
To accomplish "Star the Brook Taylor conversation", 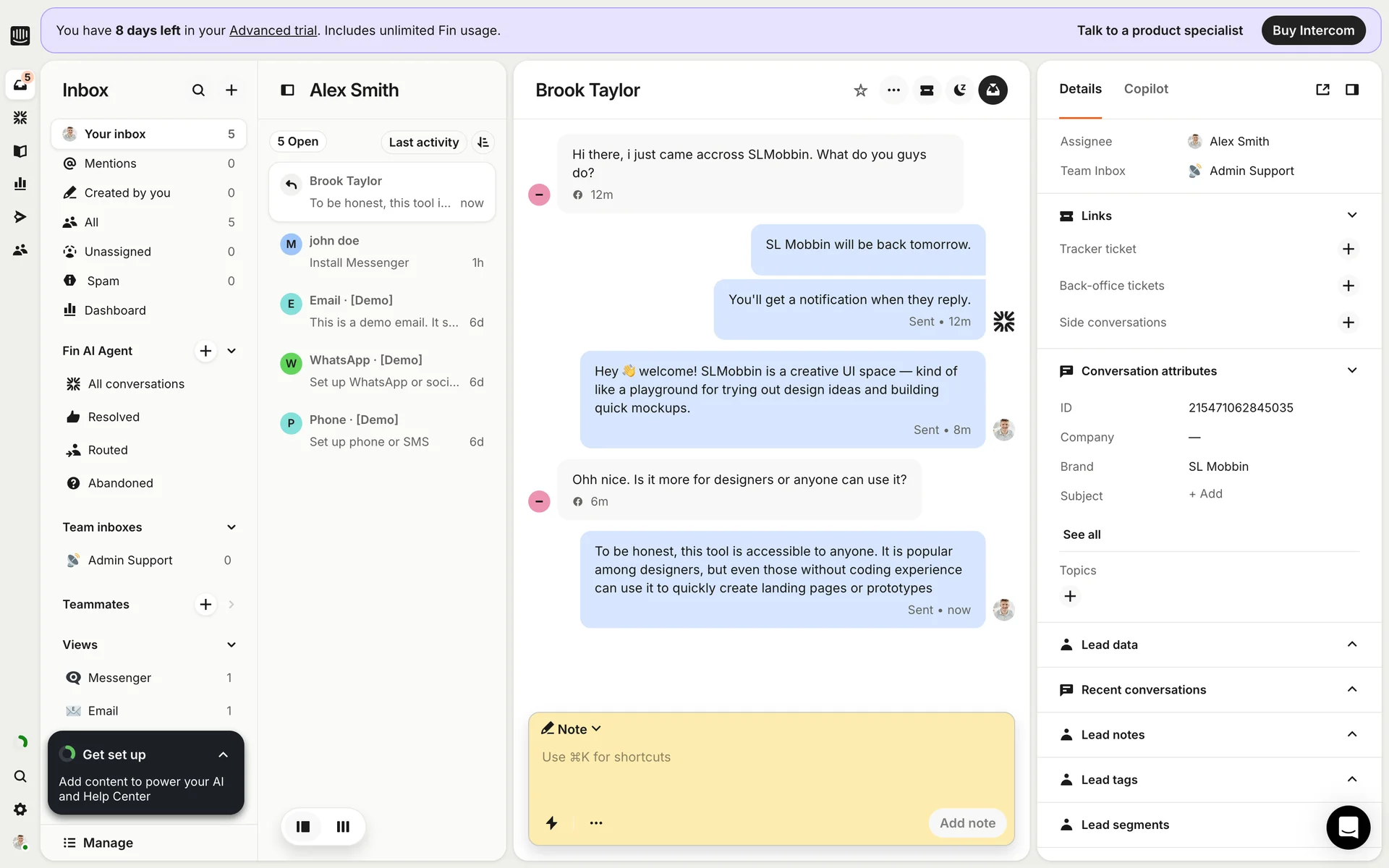I will tap(860, 90).
